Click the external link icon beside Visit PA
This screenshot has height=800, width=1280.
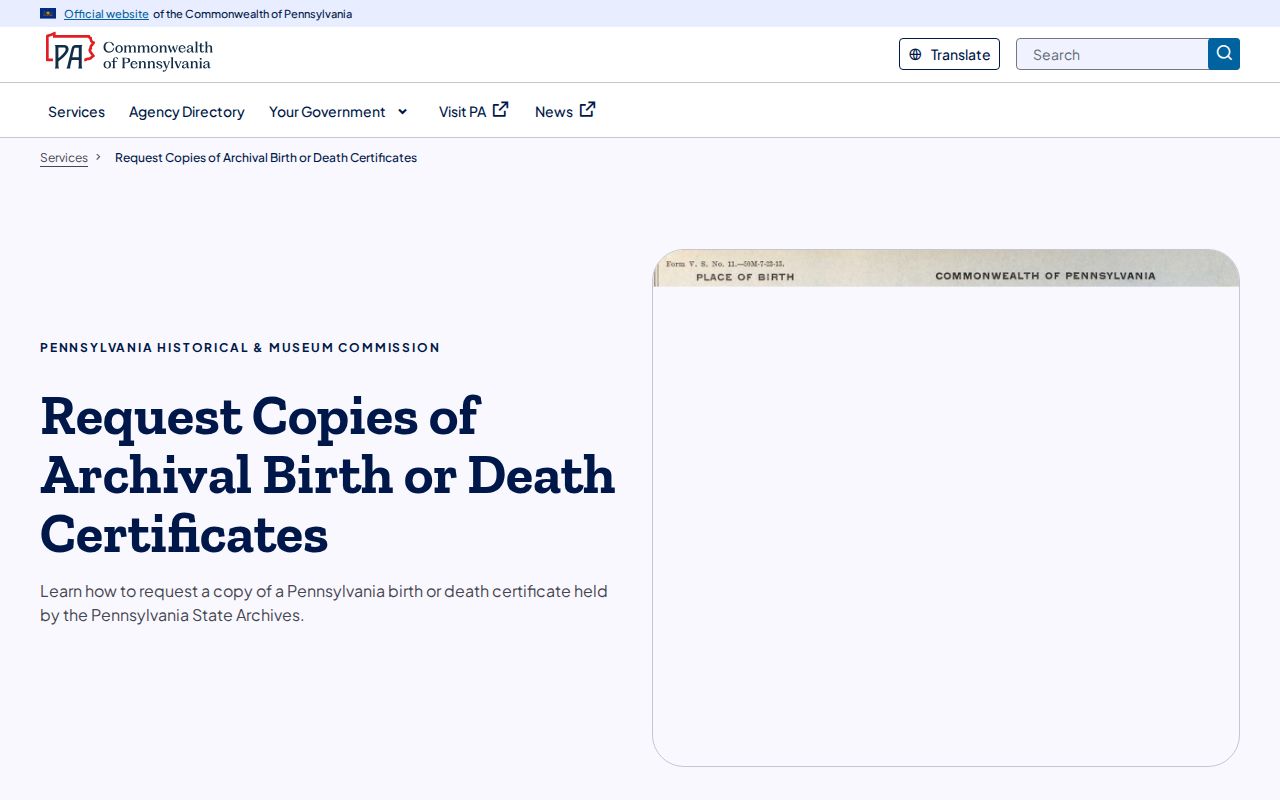[501, 110]
